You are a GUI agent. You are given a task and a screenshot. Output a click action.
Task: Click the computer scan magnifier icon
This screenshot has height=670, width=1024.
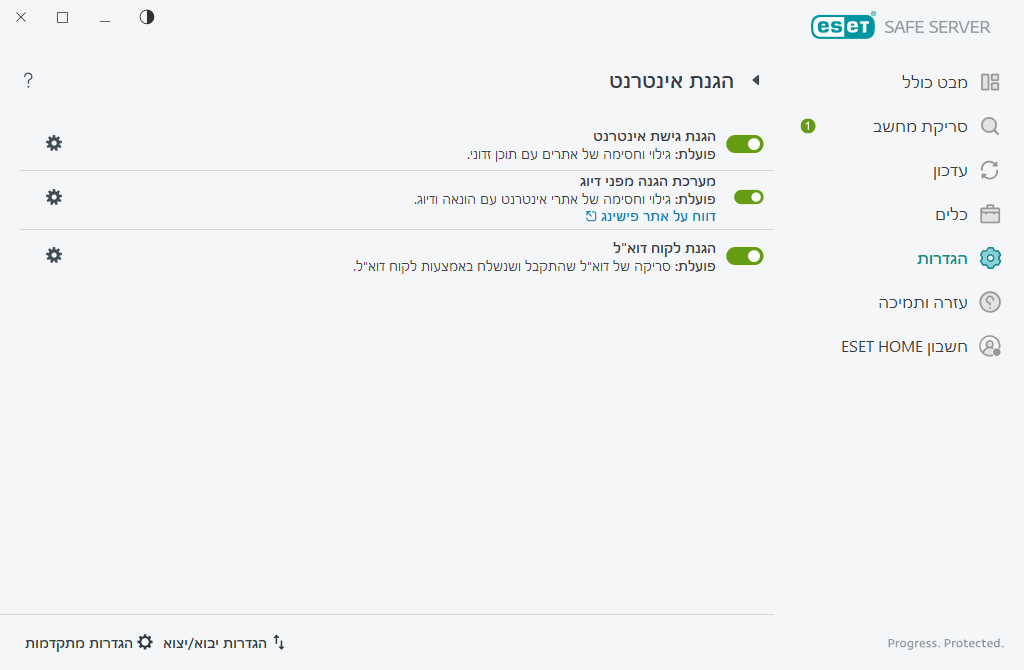tap(990, 126)
